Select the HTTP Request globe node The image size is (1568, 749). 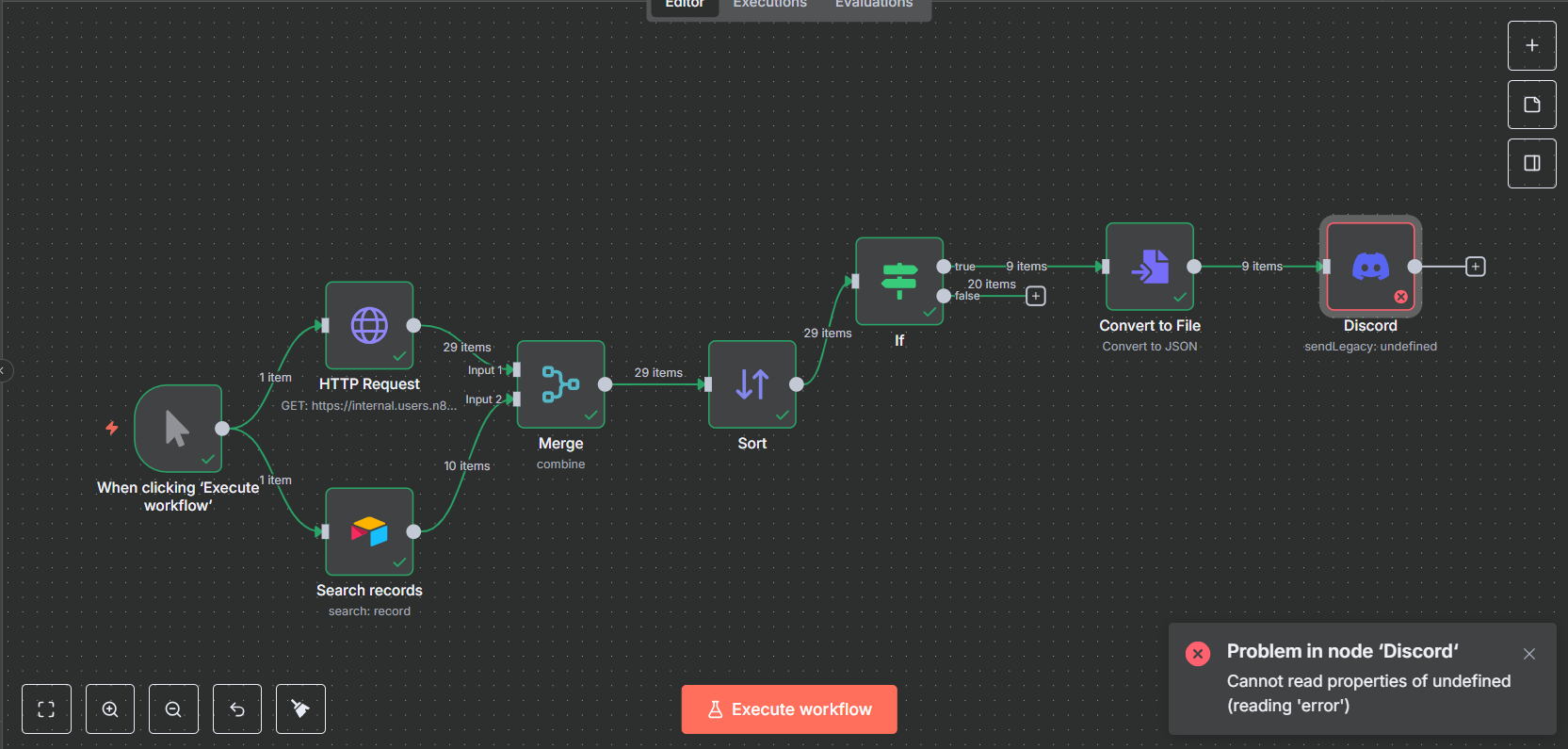tap(369, 325)
